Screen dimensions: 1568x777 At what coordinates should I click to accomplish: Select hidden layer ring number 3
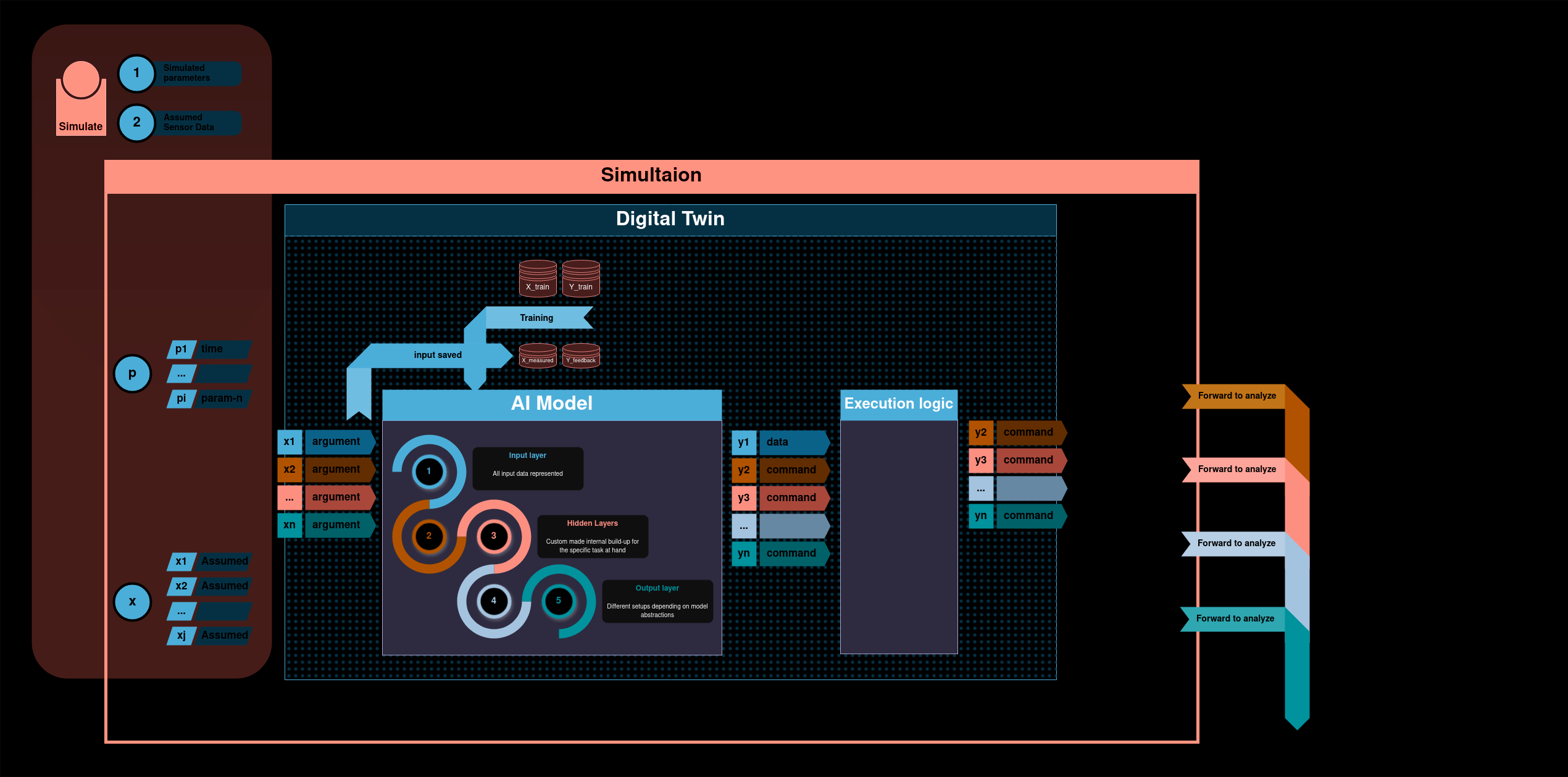coord(493,536)
